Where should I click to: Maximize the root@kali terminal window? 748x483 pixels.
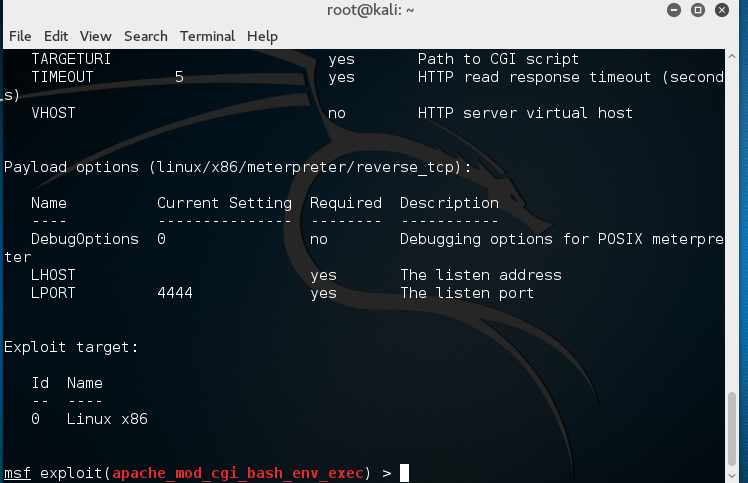click(x=697, y=10)
